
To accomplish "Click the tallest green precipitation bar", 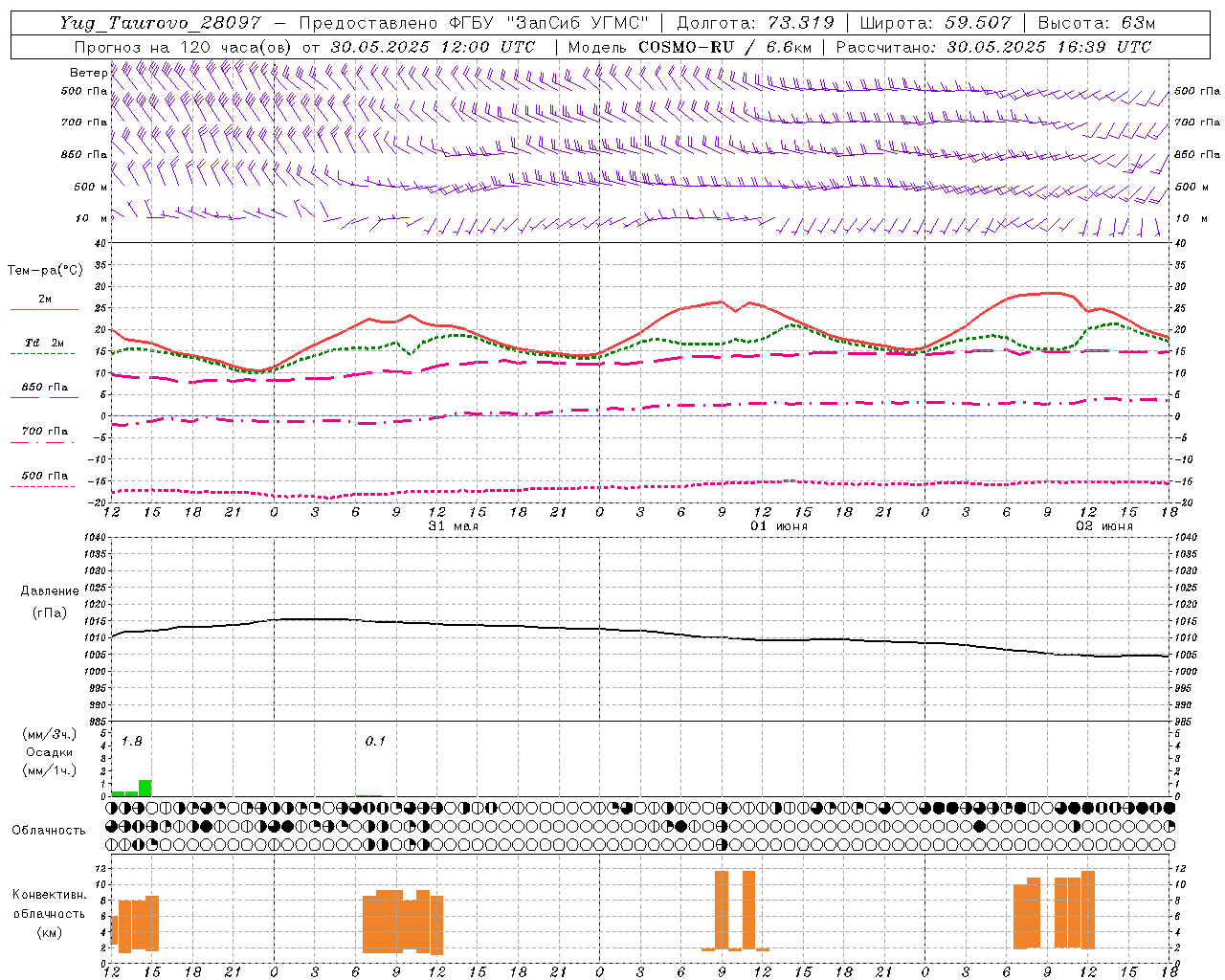I will pos(145,789).
